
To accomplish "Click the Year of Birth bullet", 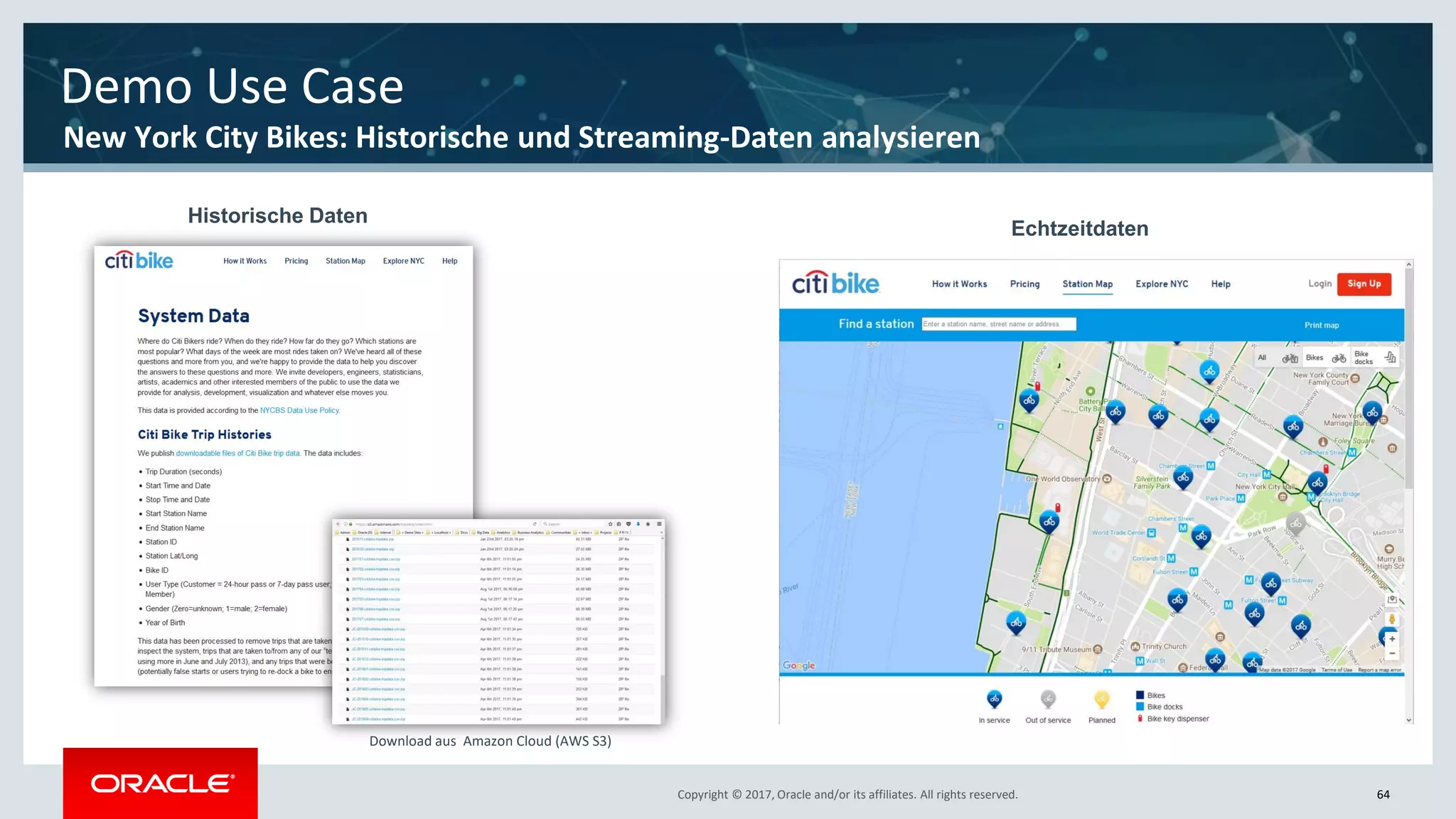I will [165, 623].
